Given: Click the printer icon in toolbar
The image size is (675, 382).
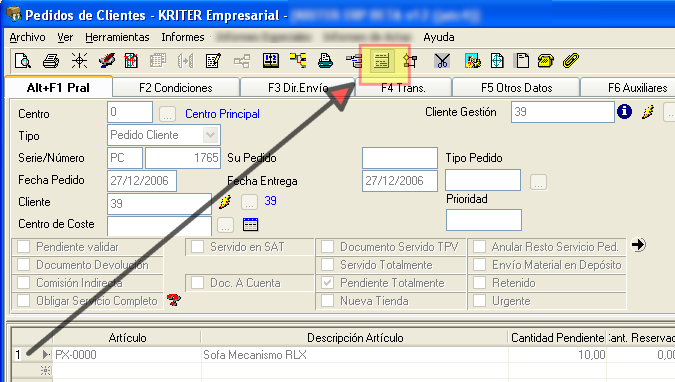Looking at the screenshot, I should click(51, 61).
